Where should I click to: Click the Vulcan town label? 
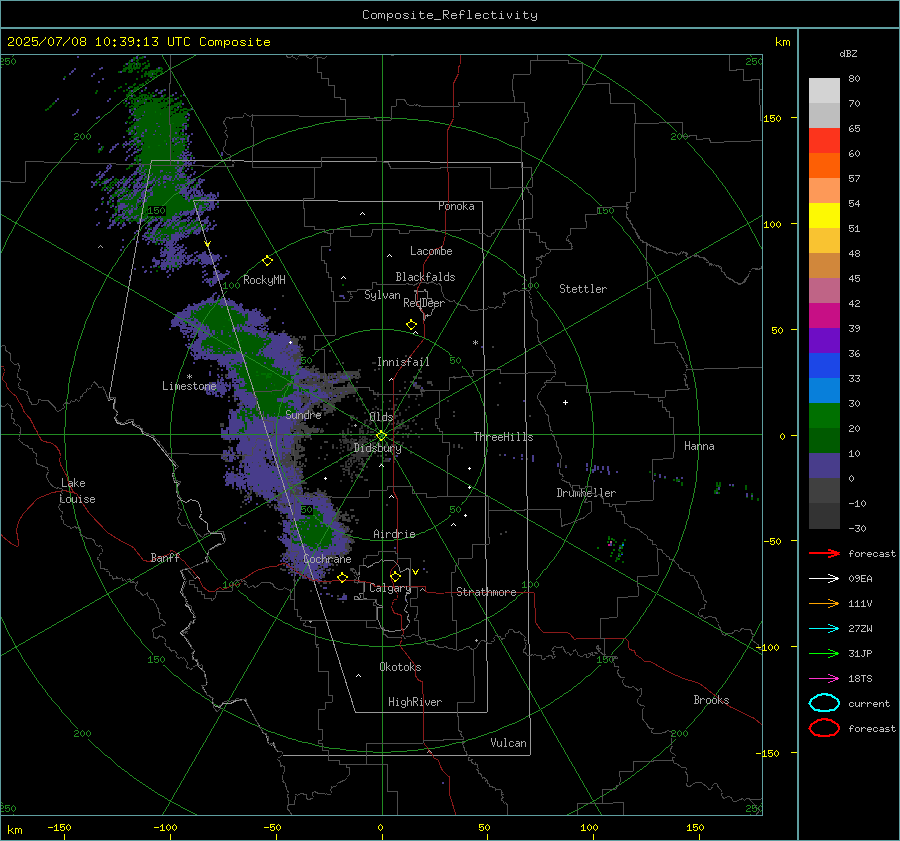pos(509,743)
